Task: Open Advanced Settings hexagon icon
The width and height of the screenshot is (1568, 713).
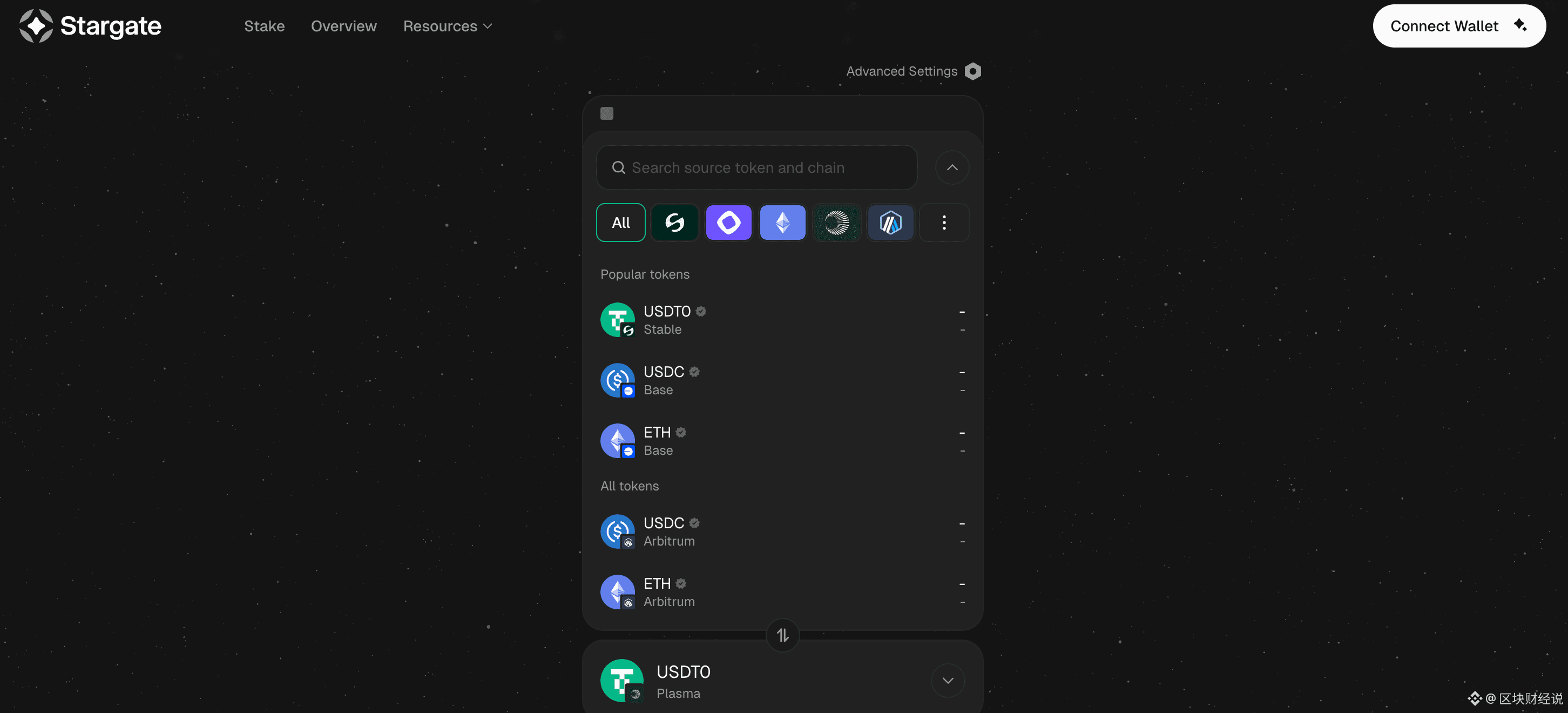Action: tap(972, 71)
